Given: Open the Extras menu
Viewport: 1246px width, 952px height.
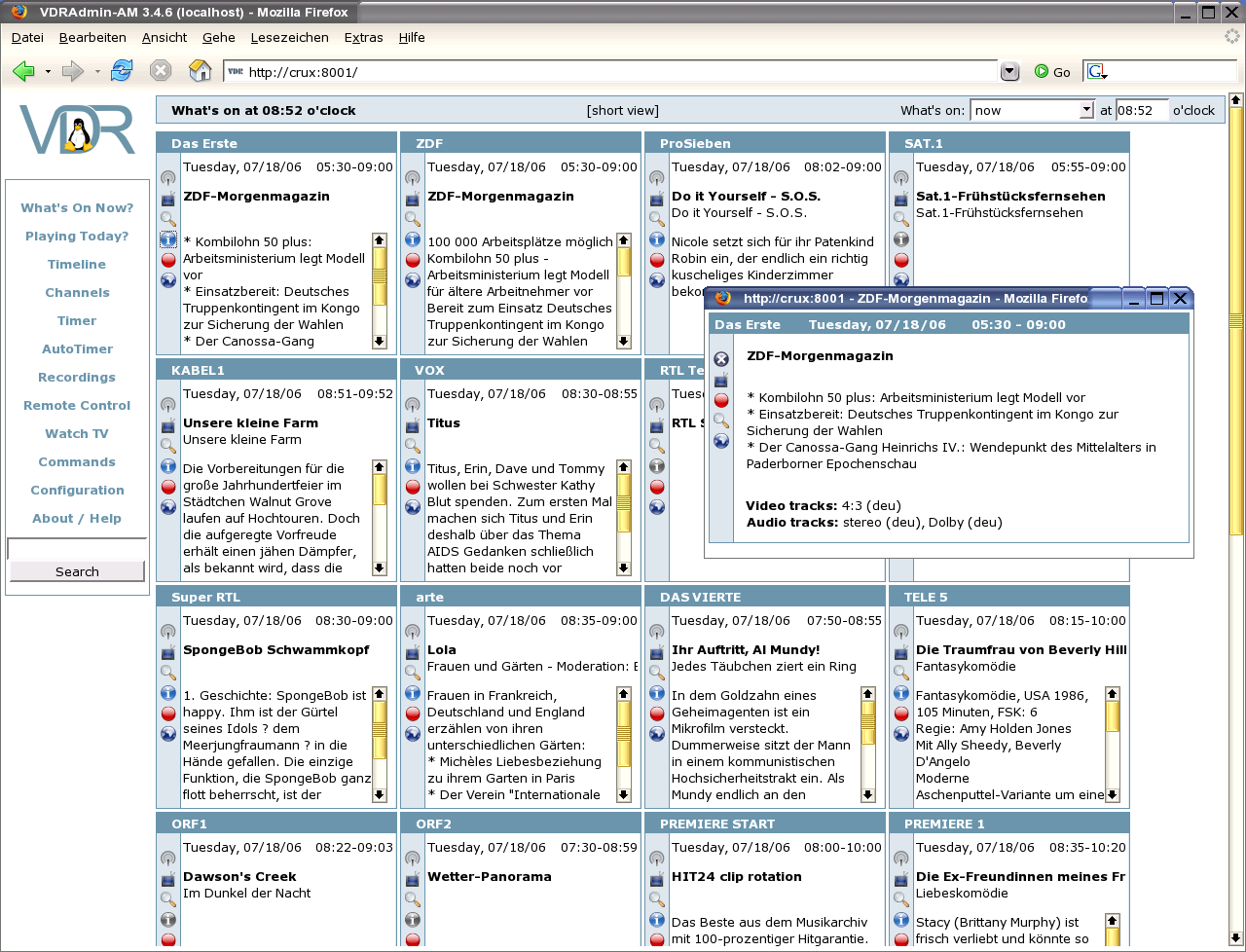Looking at the screenshot, I should coord(363,37).
